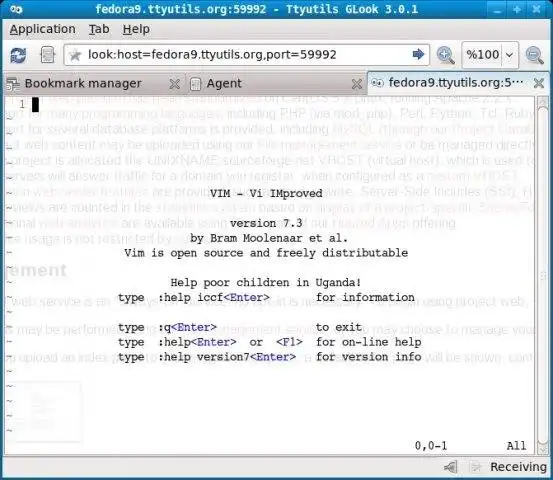The width and height of the screenshot is (553, 480).
Task: Click the vertical scrollbar track
Action: (x=543, y=275)
